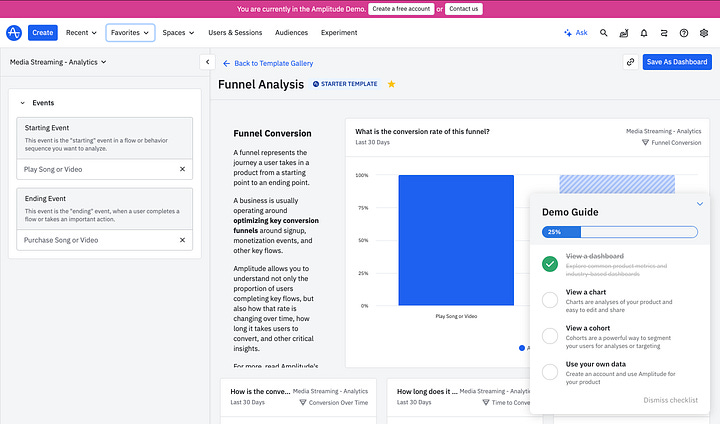Open Media Streaming - Analytics project dropdown

coord(58,62)
